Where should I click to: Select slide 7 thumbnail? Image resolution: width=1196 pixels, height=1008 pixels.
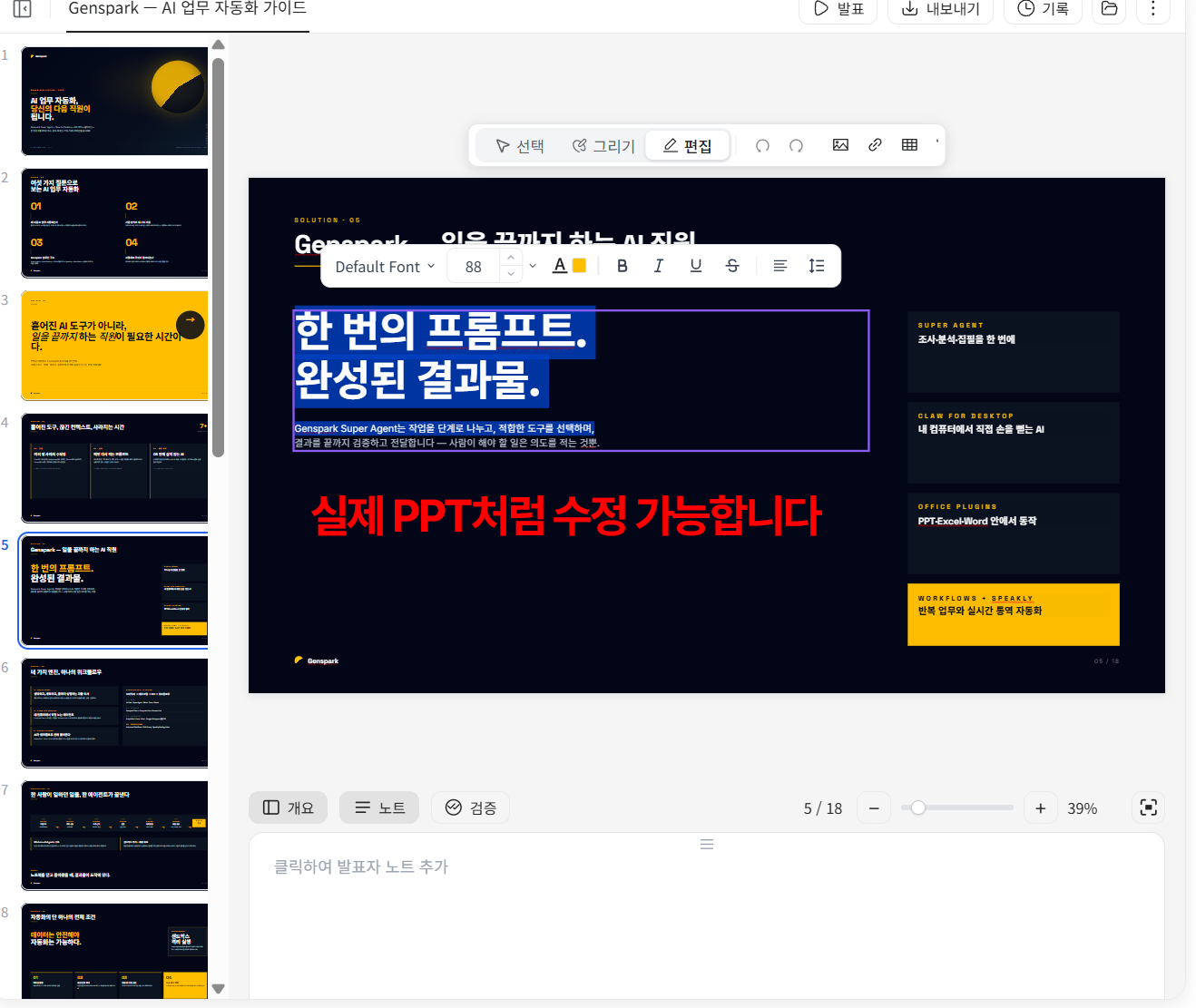[x=114, y=836]
